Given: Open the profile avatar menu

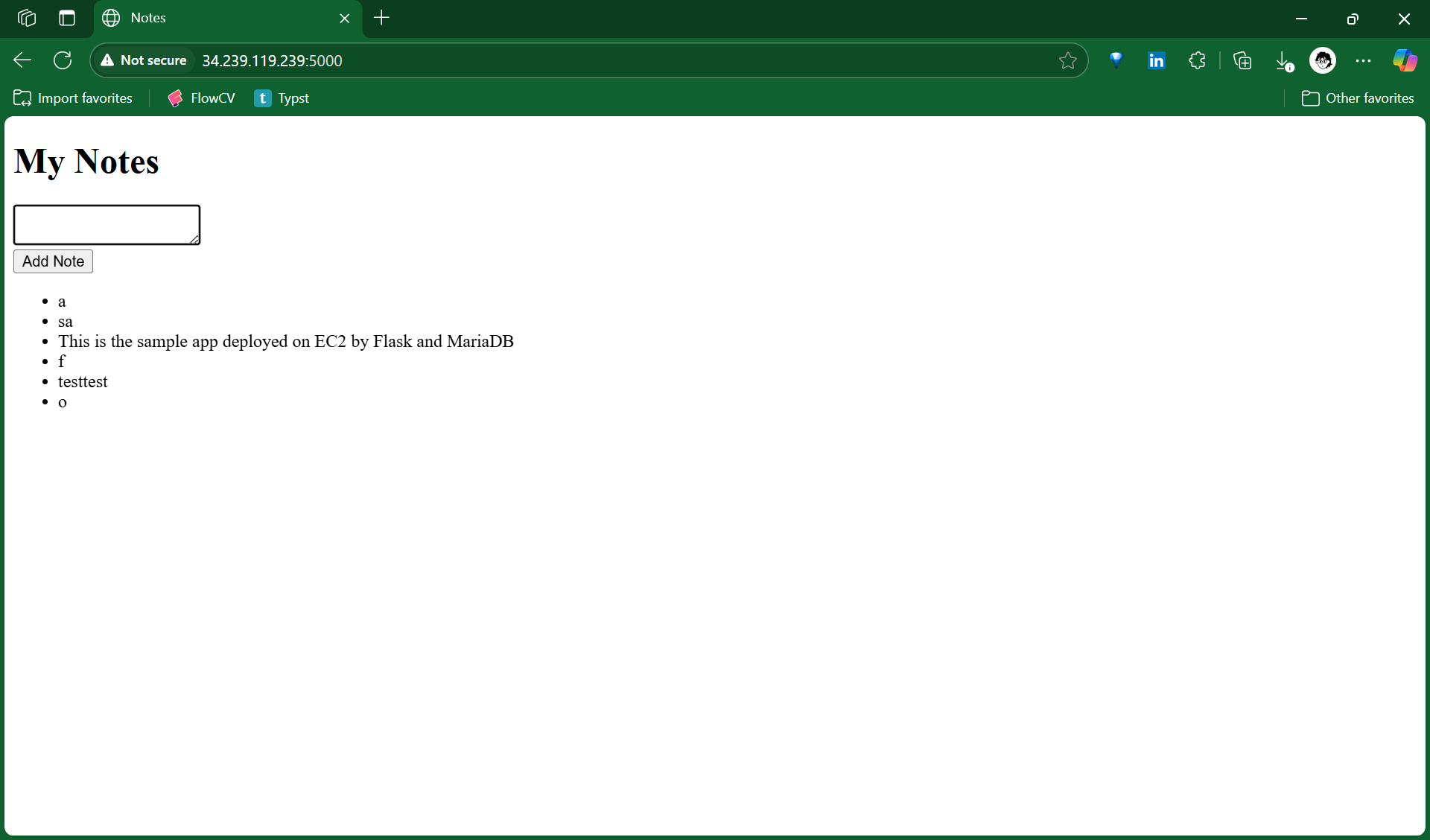Looking at the screenshot, I should coord(1323,60).
